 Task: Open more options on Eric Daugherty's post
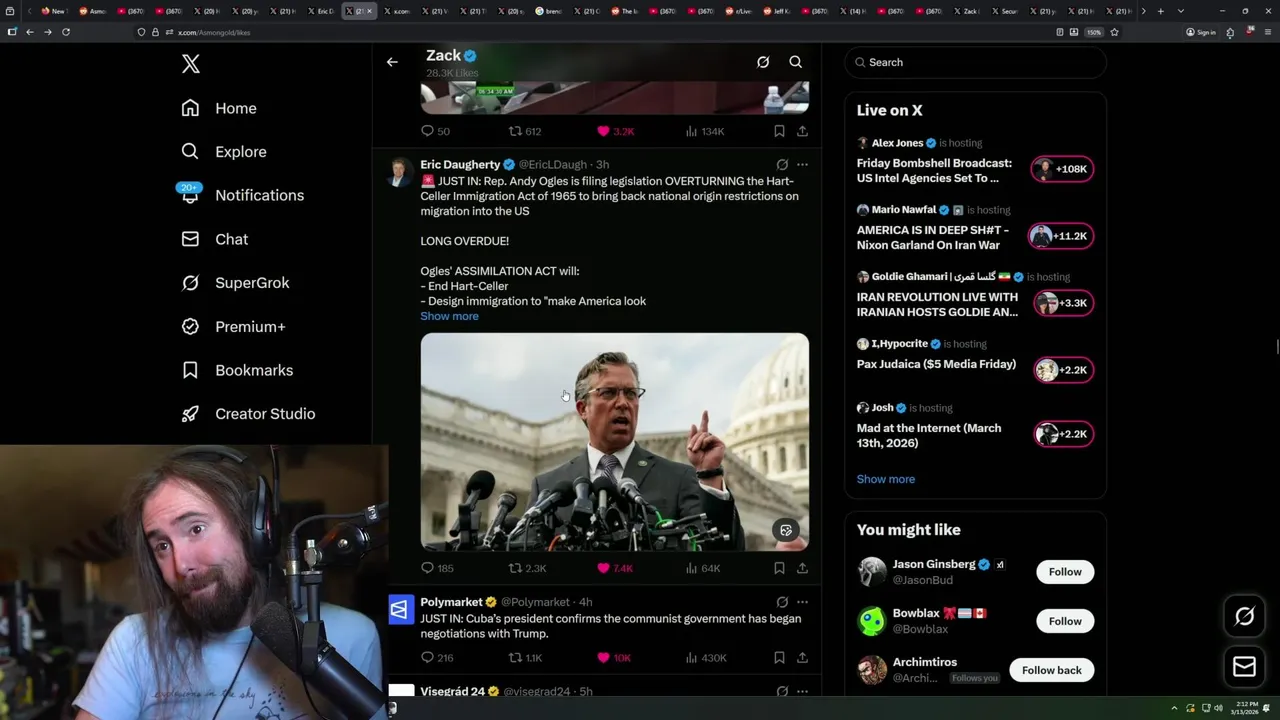coord(802,165)
